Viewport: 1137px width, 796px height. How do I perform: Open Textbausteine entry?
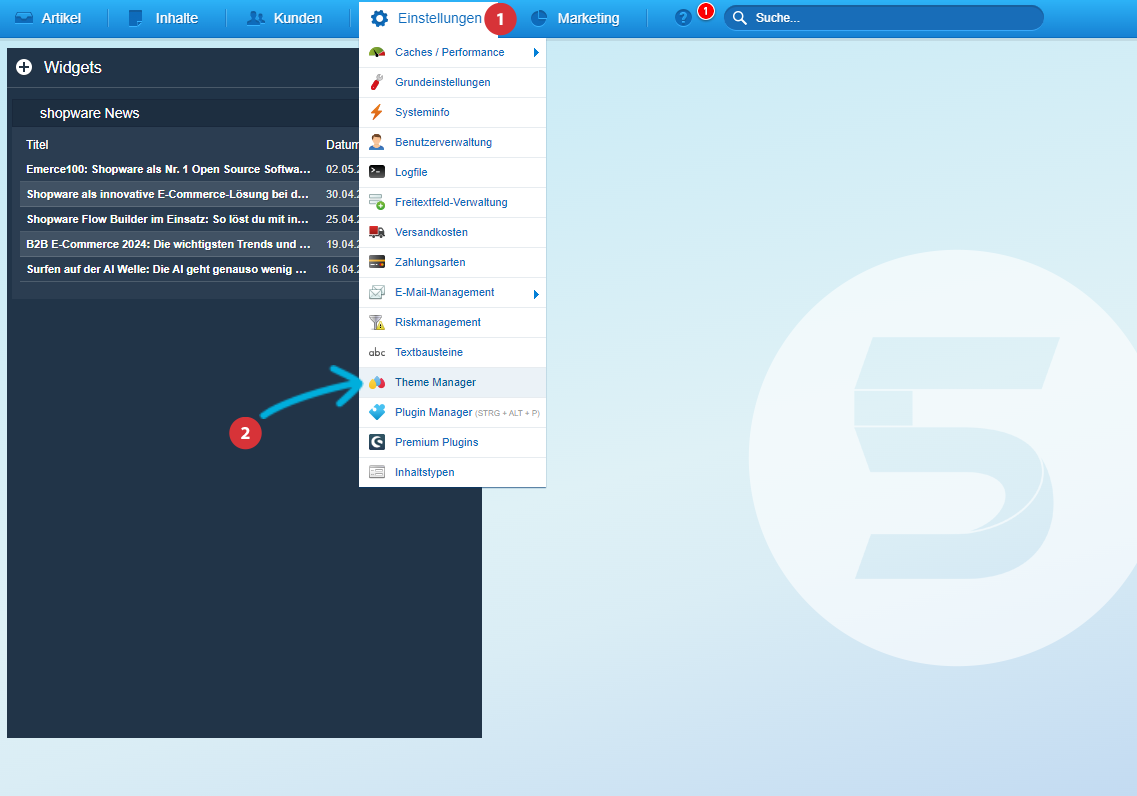tap(452, 352)
